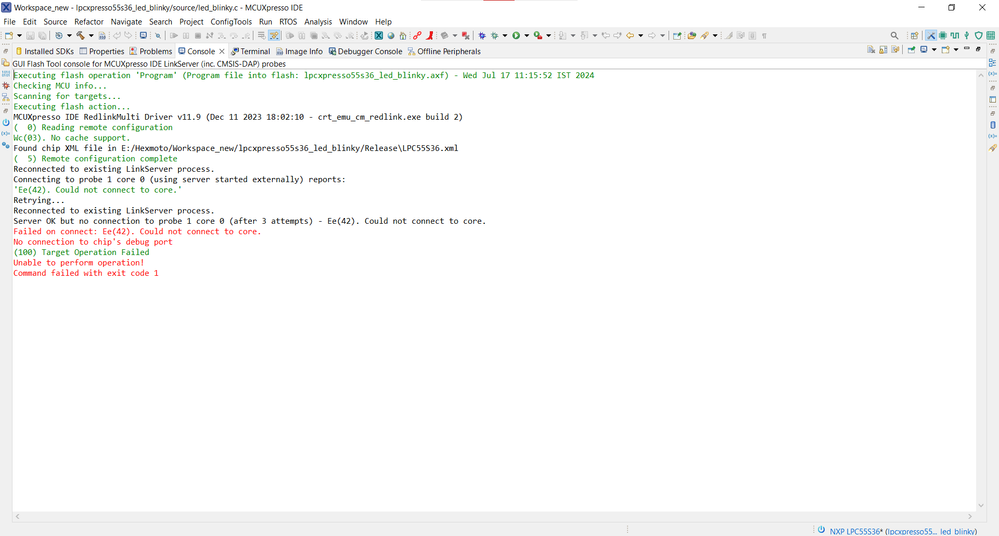Click the green shield perspective icon
Viewport: 999px width, 536px height.
tap(979, 36)
